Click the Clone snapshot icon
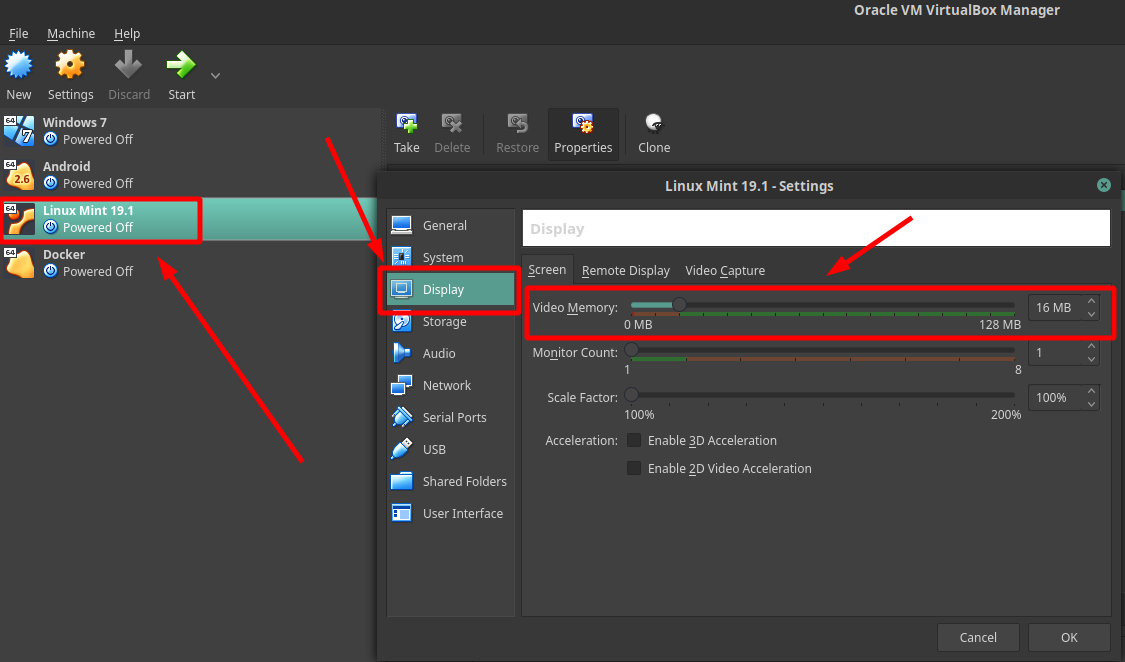This screenshot has width=1125, height=662. tap(654, 124)
